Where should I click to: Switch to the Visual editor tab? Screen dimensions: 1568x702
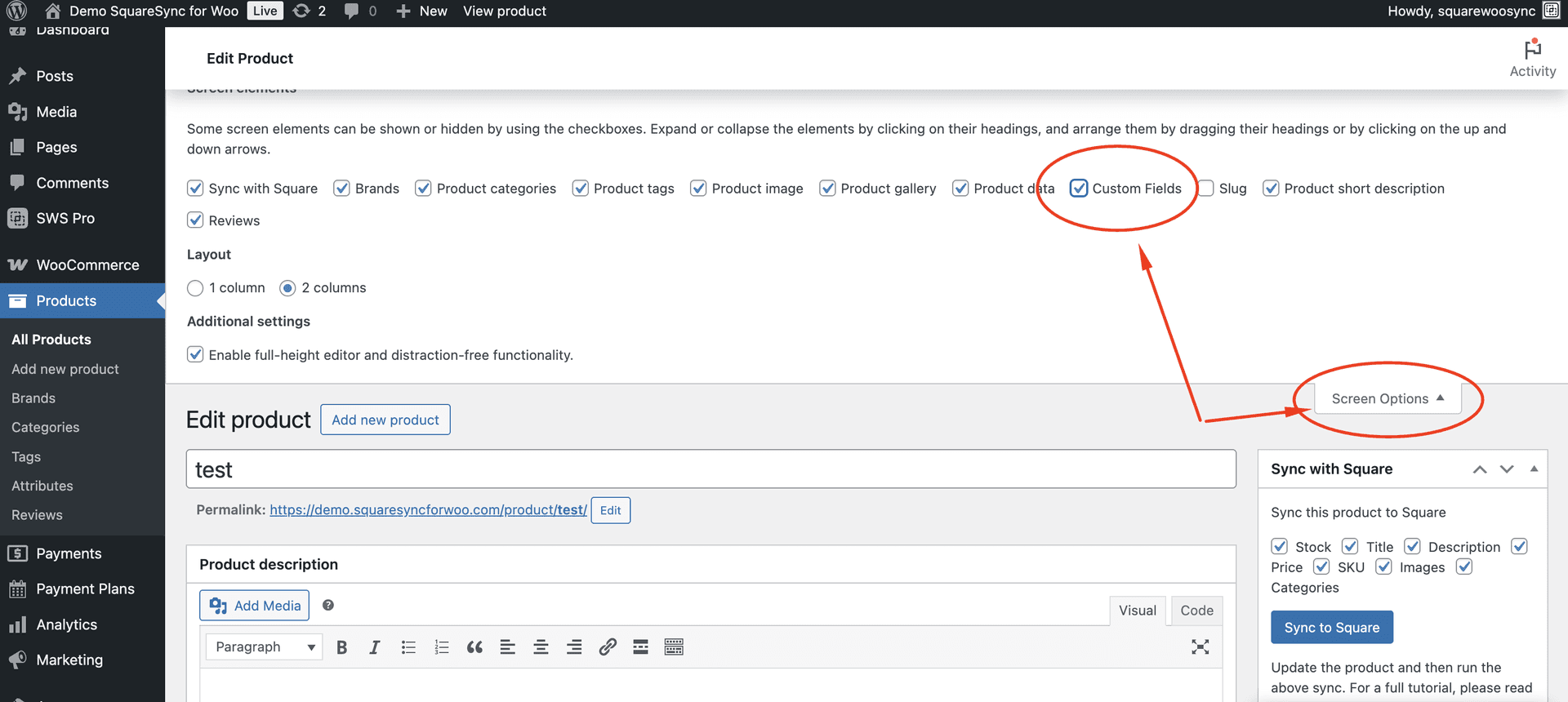click(x=1137, y=611)
